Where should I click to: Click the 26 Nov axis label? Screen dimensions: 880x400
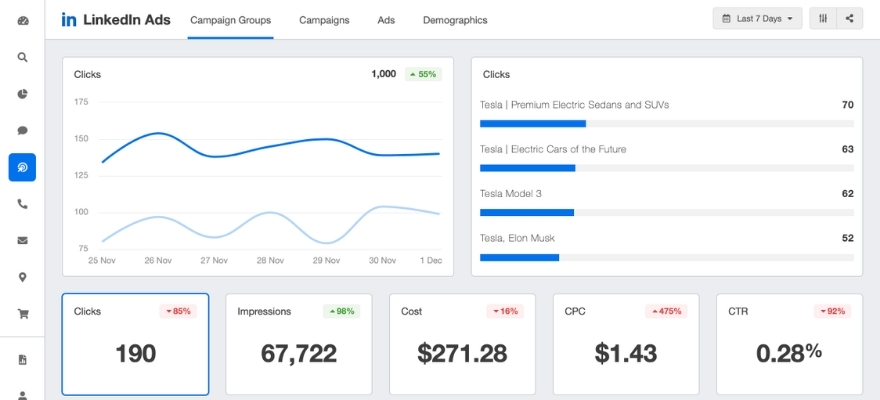click(x=158, y=260)
